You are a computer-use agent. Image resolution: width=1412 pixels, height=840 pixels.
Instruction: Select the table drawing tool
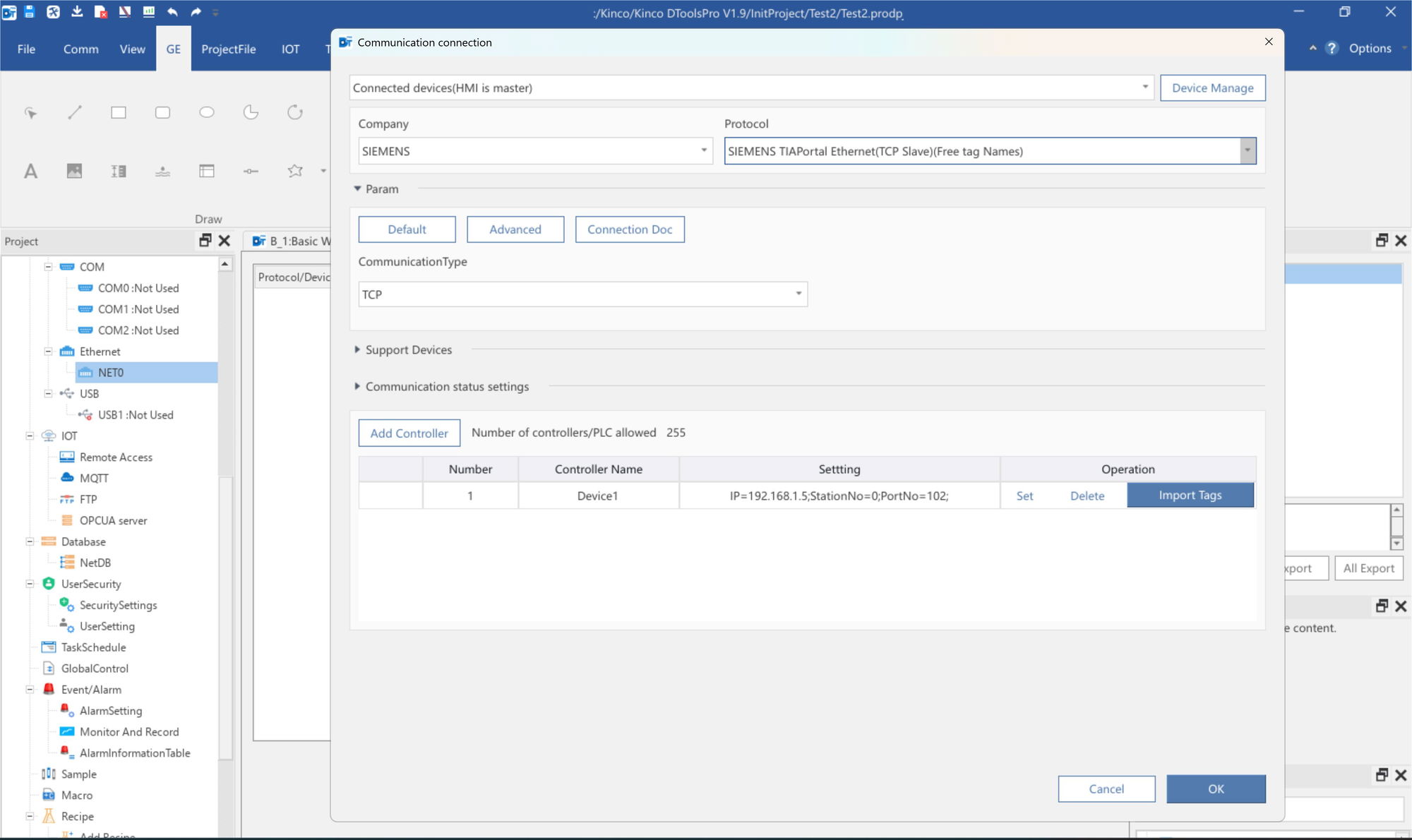click(207, 171)
